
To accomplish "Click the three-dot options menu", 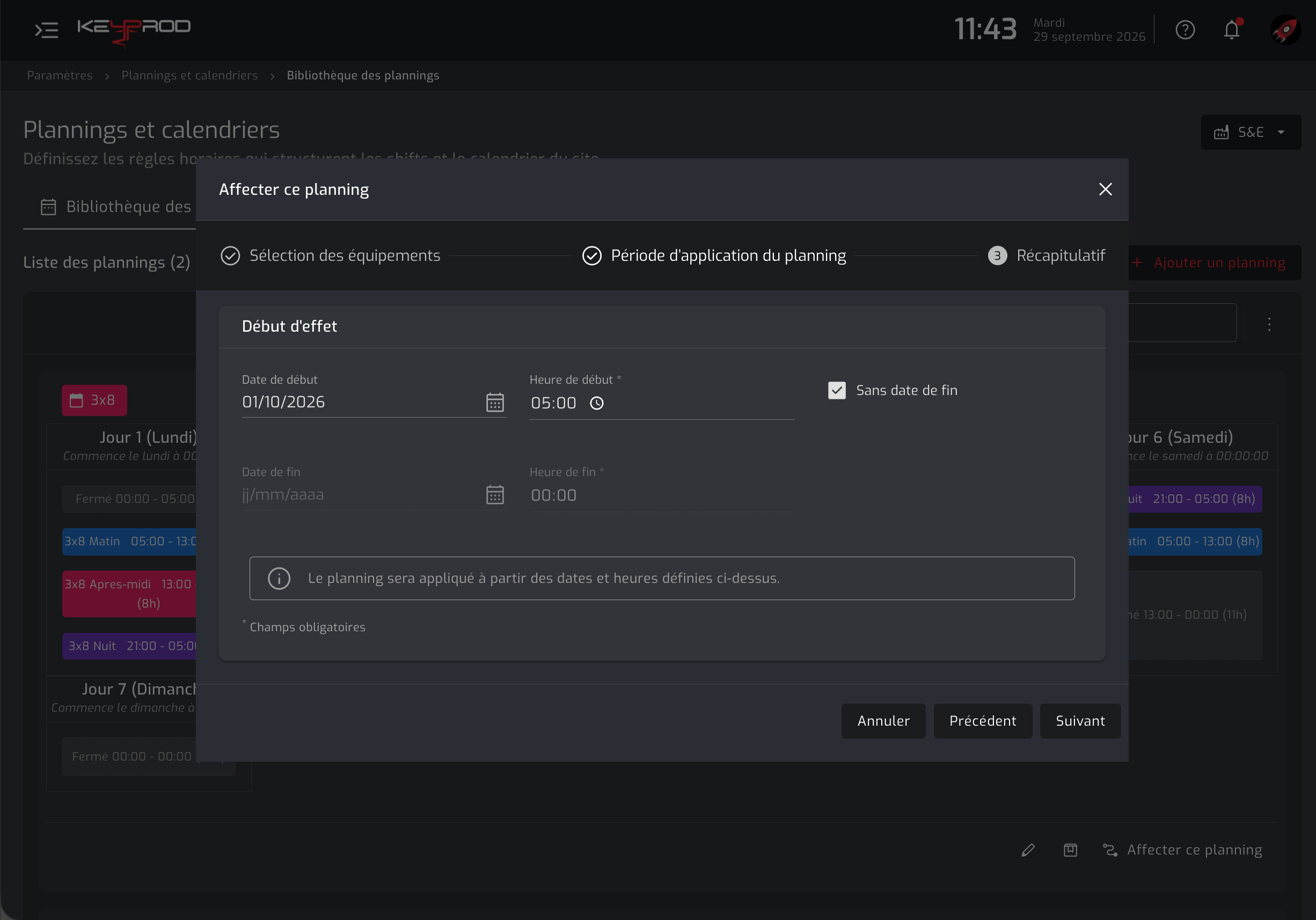I will click(1269, 324).
